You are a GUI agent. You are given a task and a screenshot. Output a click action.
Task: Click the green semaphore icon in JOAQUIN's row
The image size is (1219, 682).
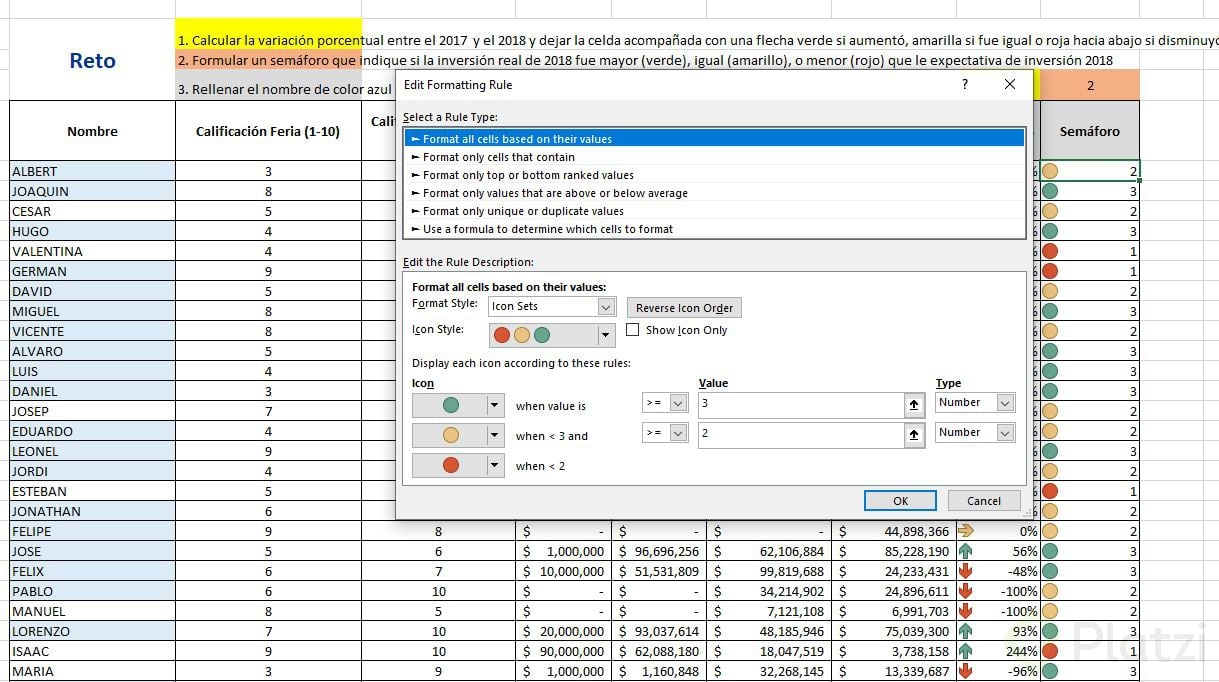coord(1050,191)
